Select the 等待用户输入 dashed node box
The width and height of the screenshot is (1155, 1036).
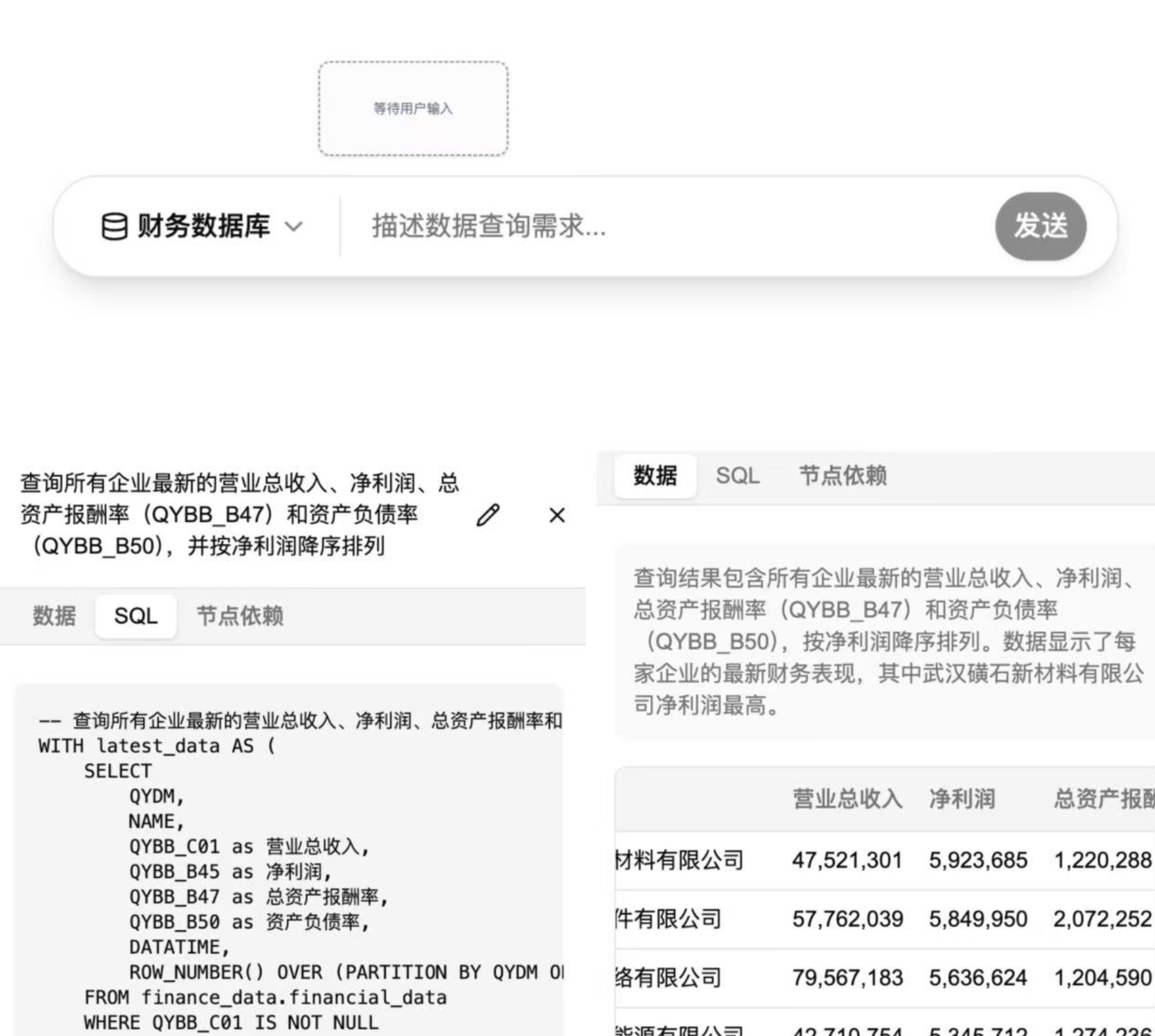(x=413, y=109)
